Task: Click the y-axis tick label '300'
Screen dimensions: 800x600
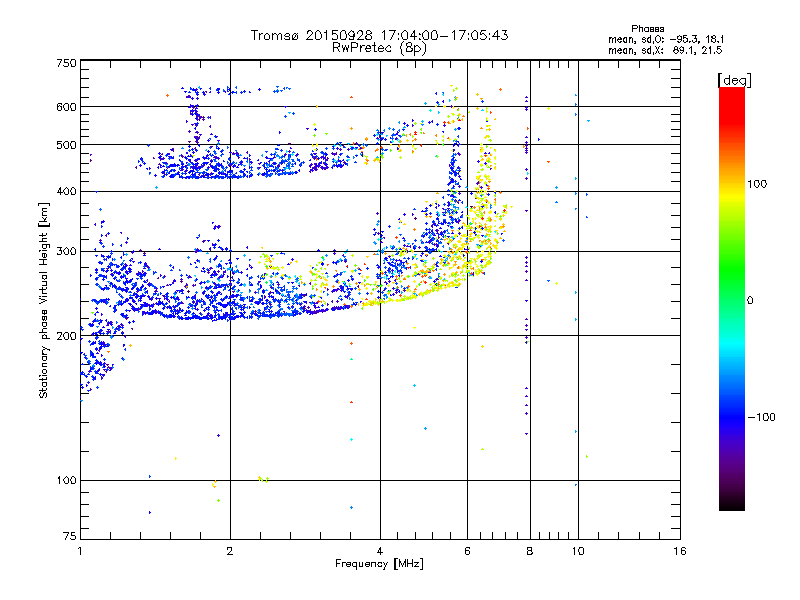Action: pos(66,251)
